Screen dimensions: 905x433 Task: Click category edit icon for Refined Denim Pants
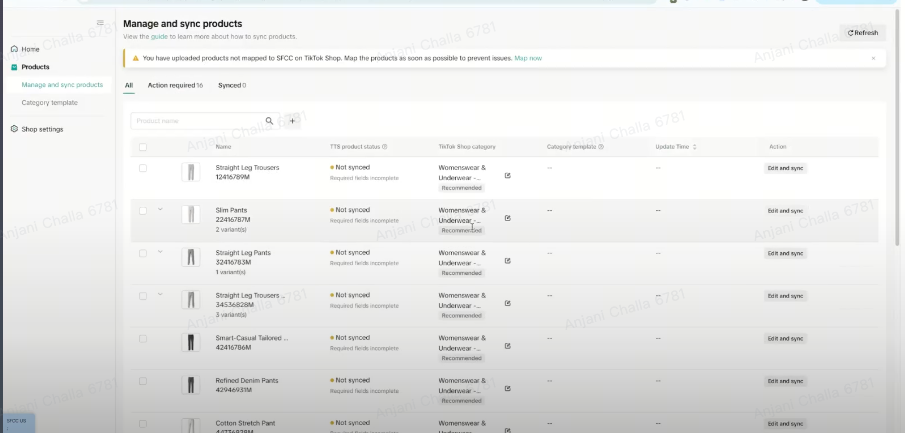click(507, 388)
